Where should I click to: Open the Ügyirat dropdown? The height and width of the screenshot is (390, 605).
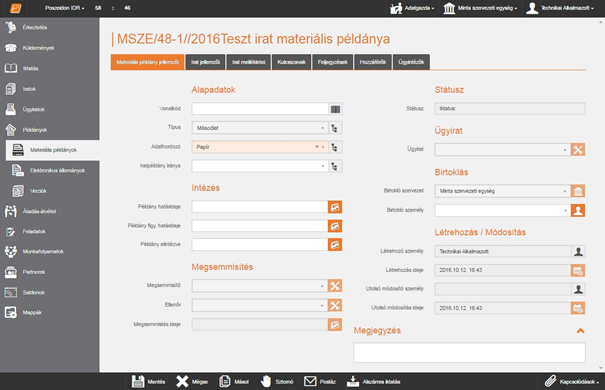(x=502, y=150)
